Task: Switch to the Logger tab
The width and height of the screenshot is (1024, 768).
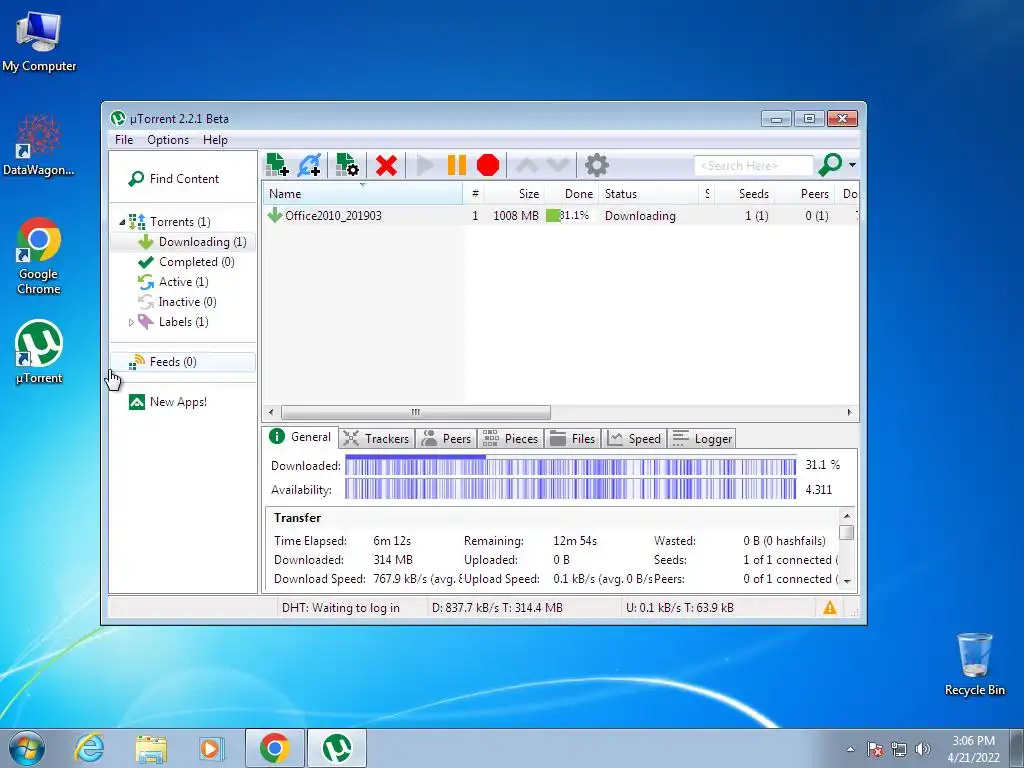Action: point(702,439)
